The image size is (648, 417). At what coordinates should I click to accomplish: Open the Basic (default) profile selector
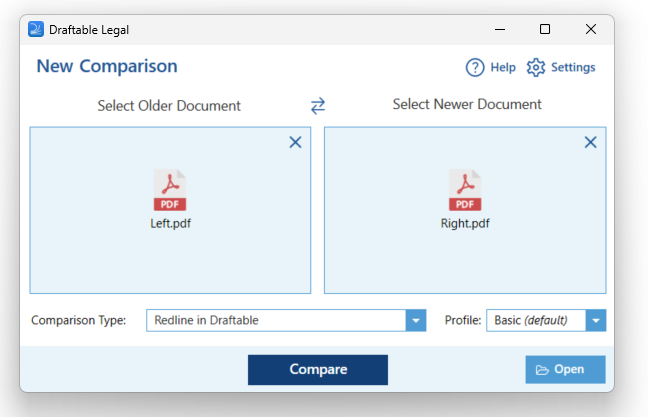546,320
